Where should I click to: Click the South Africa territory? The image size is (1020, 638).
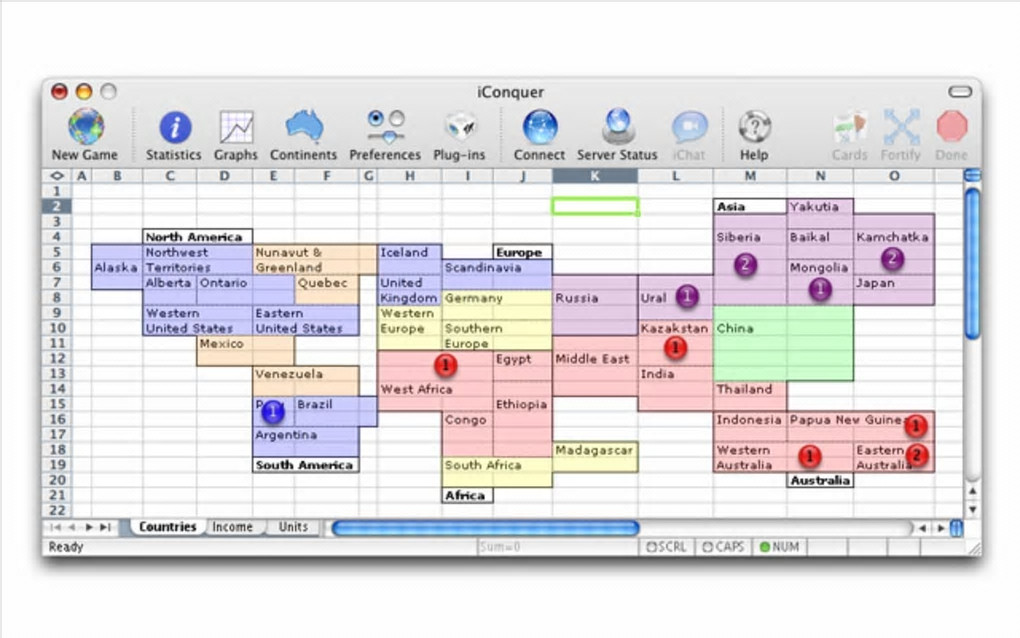[x=497, y=472]
